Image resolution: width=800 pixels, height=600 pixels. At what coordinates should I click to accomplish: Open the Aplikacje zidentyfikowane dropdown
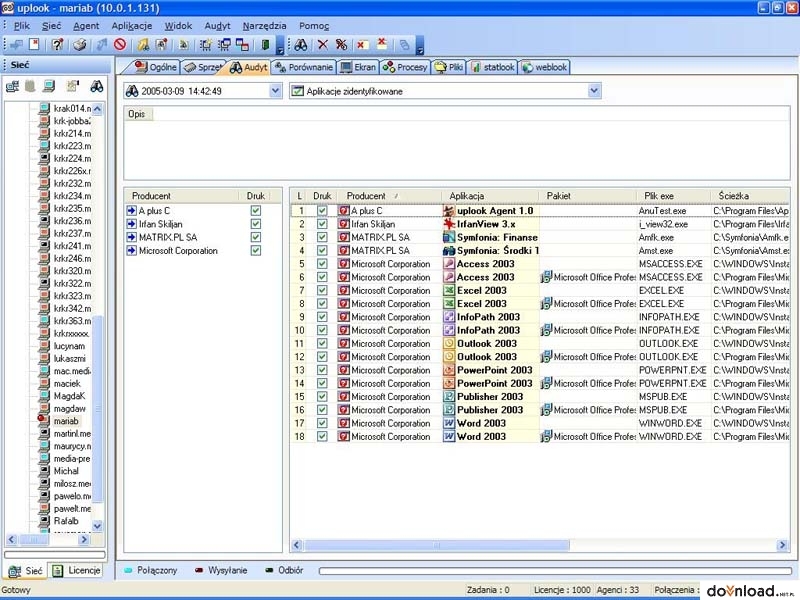coord(594,91)
